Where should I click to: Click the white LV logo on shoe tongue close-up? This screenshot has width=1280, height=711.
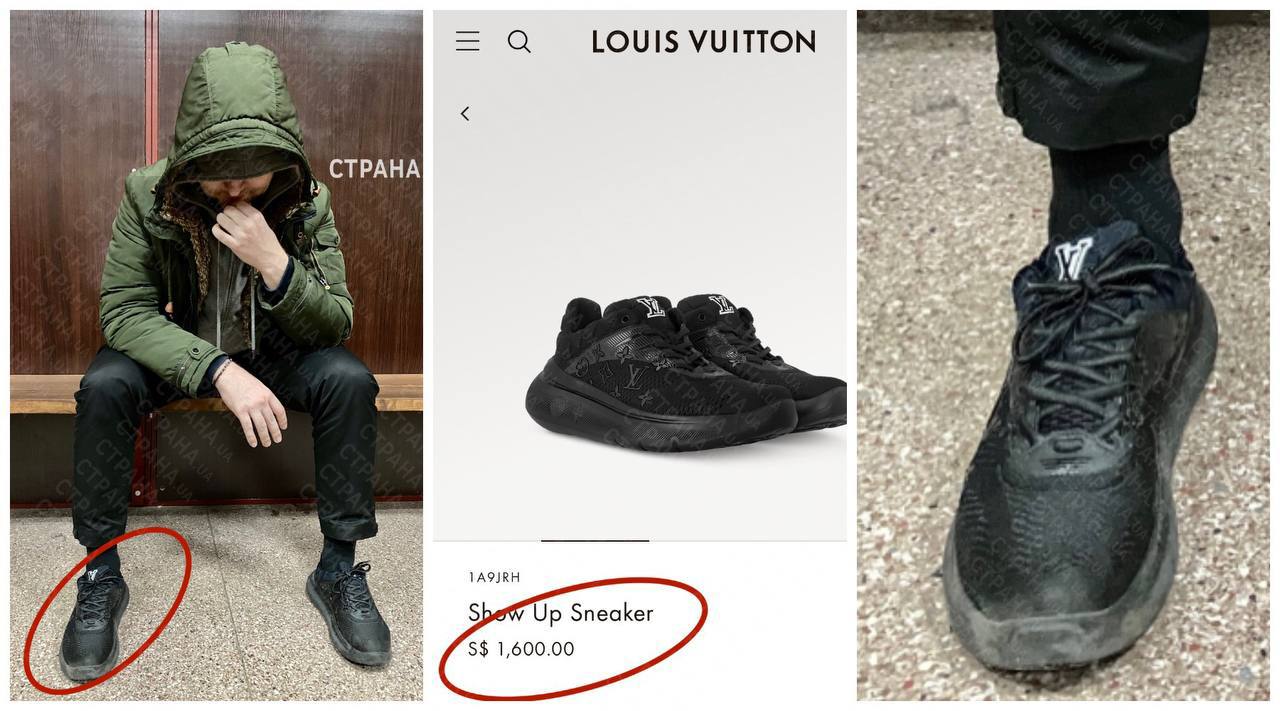click(1072, 258)
